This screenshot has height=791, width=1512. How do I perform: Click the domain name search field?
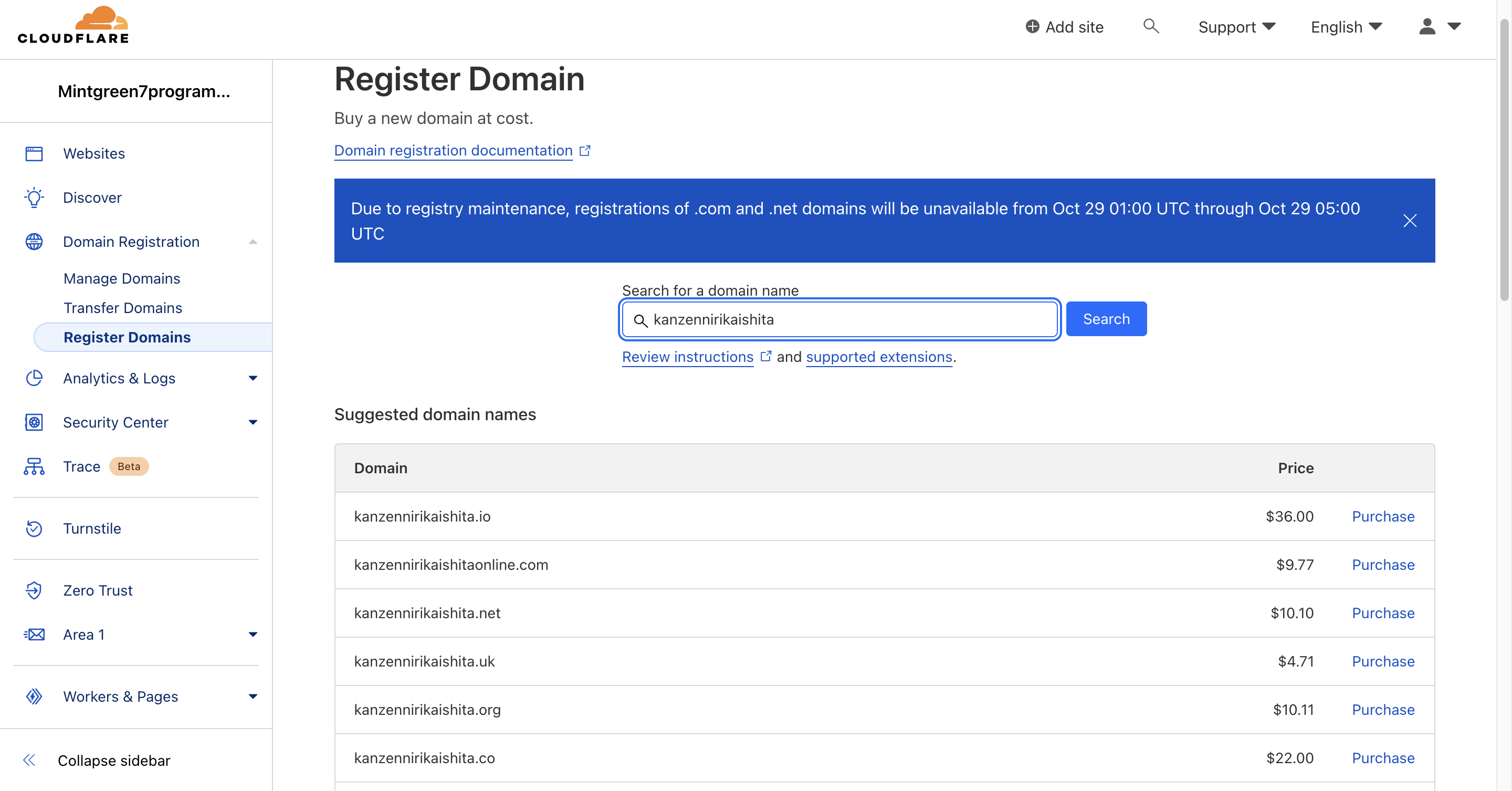(x=845, y=319)
